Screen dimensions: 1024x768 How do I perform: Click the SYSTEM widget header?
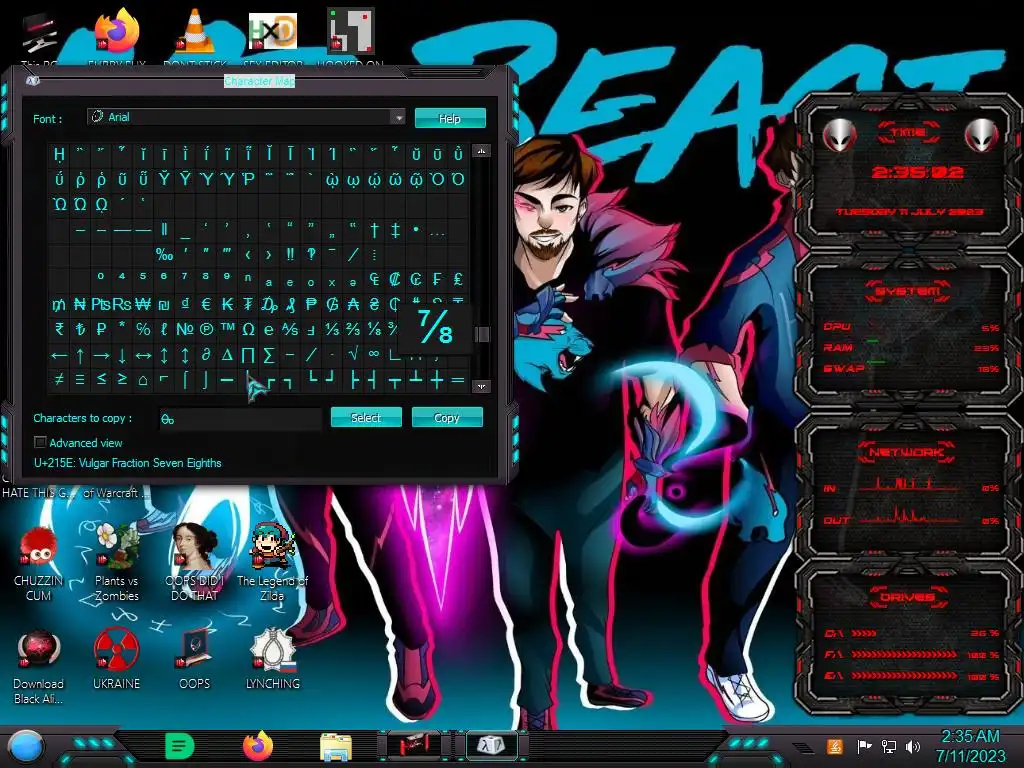pos(908,291)
